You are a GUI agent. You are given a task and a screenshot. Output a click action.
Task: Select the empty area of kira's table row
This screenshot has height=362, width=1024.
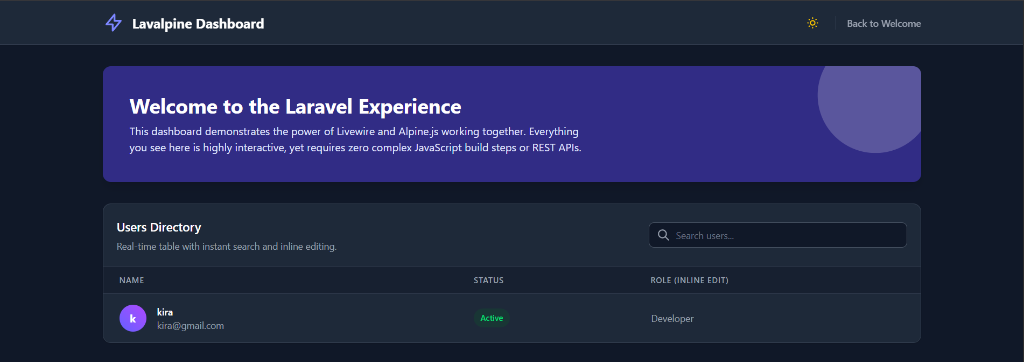[x=816, y=319]
